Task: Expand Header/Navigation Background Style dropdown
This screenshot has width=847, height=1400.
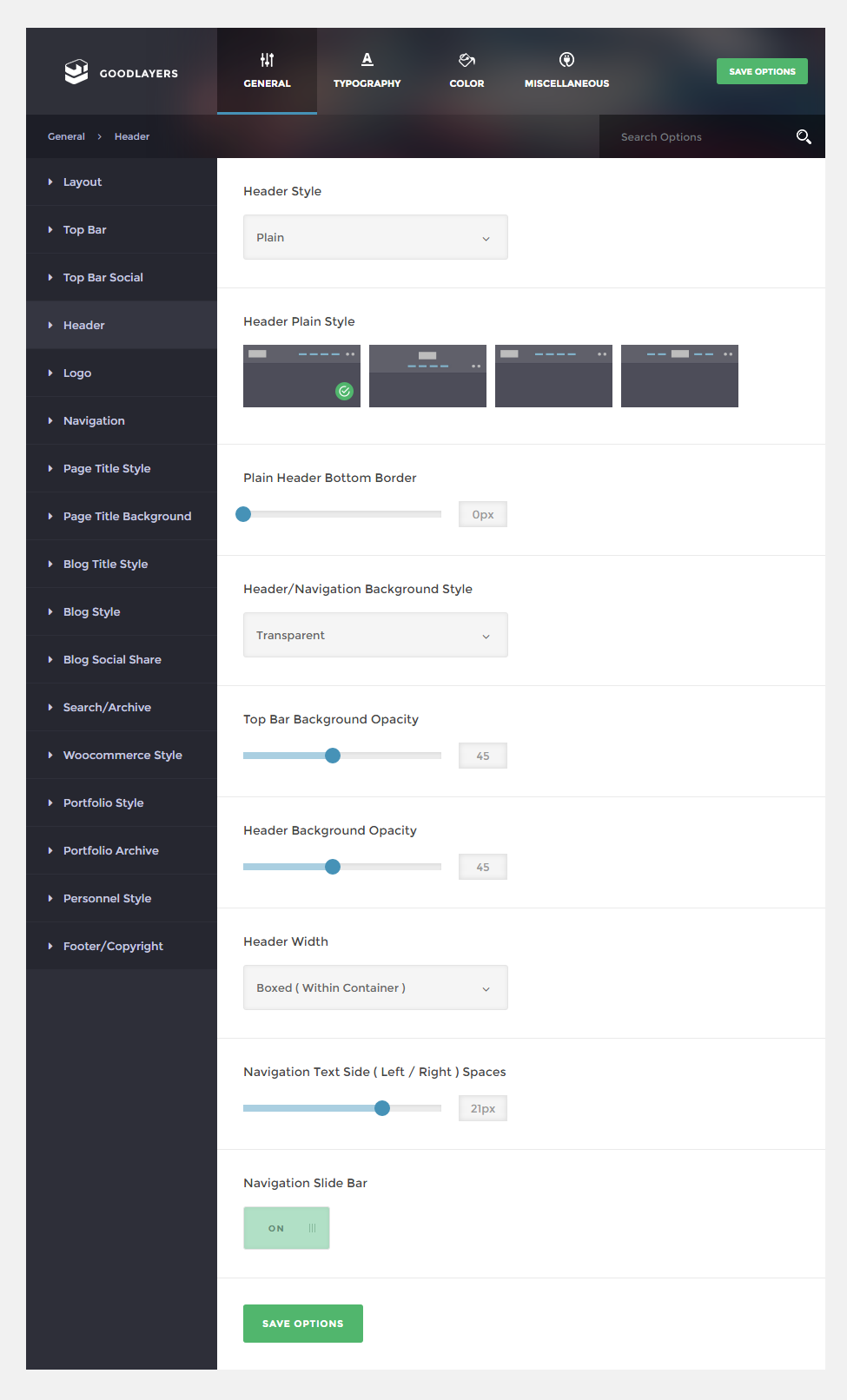Action: 375,635
